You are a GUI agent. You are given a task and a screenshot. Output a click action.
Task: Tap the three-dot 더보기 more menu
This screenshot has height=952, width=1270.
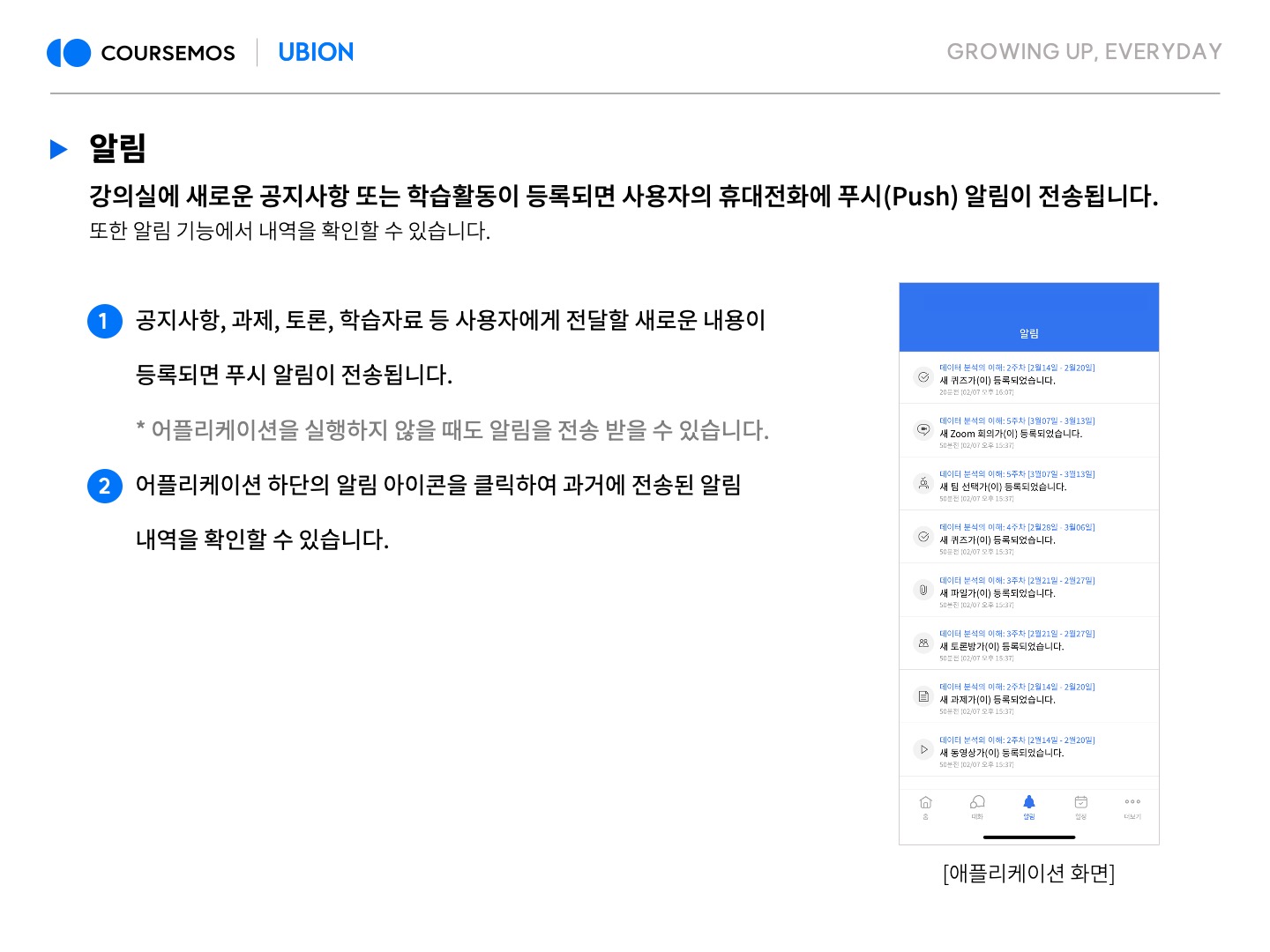pyautogui.click(x=1132, y=805)
